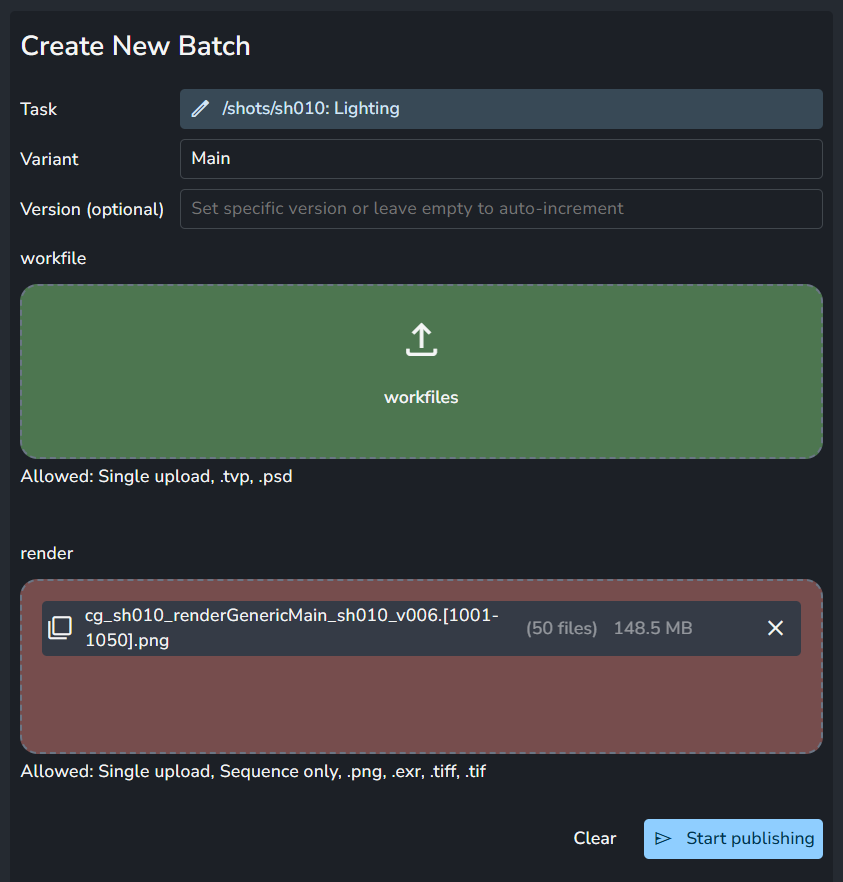The image size is (843, 882).
Task: Click the Clear button
Action: (594, 839)
